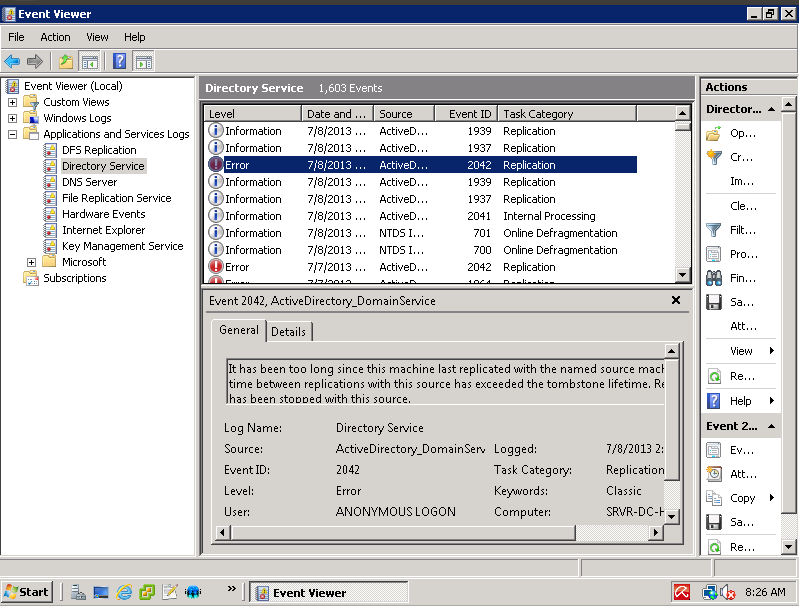Click the Up One Level folder icon
Viewport: 799px width, 606px height.
click(66, 62)
